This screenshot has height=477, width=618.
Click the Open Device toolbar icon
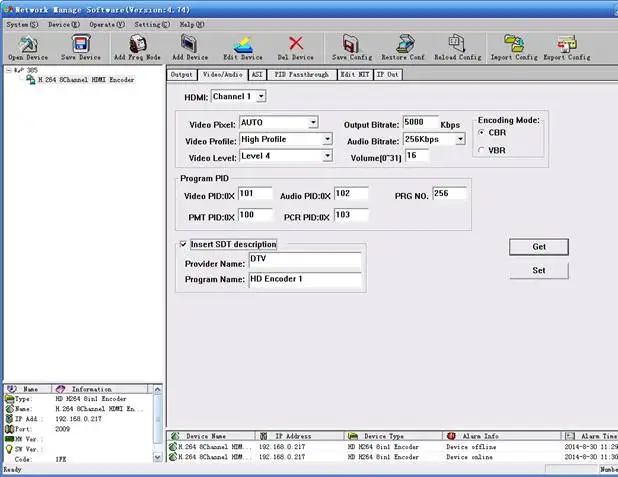point(27,44)
